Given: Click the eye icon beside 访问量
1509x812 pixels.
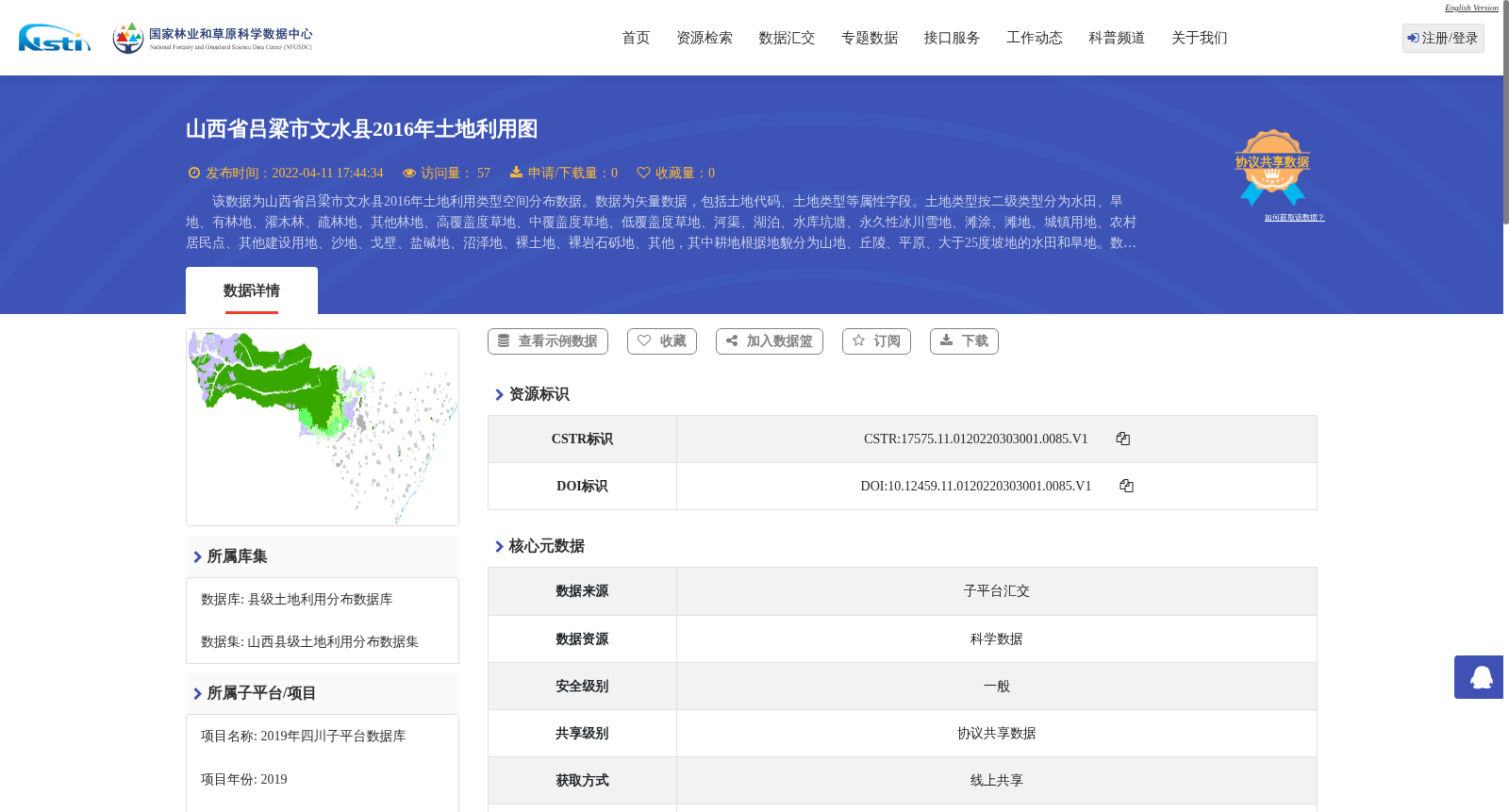Looking at the screenshot, I should tap(409, 173).
